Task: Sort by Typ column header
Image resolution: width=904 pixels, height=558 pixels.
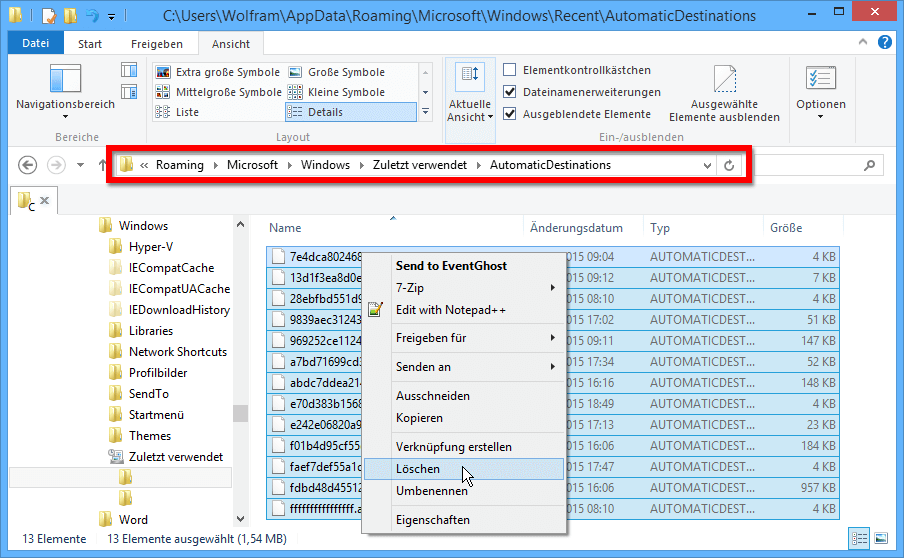Action: click(703, 228)
